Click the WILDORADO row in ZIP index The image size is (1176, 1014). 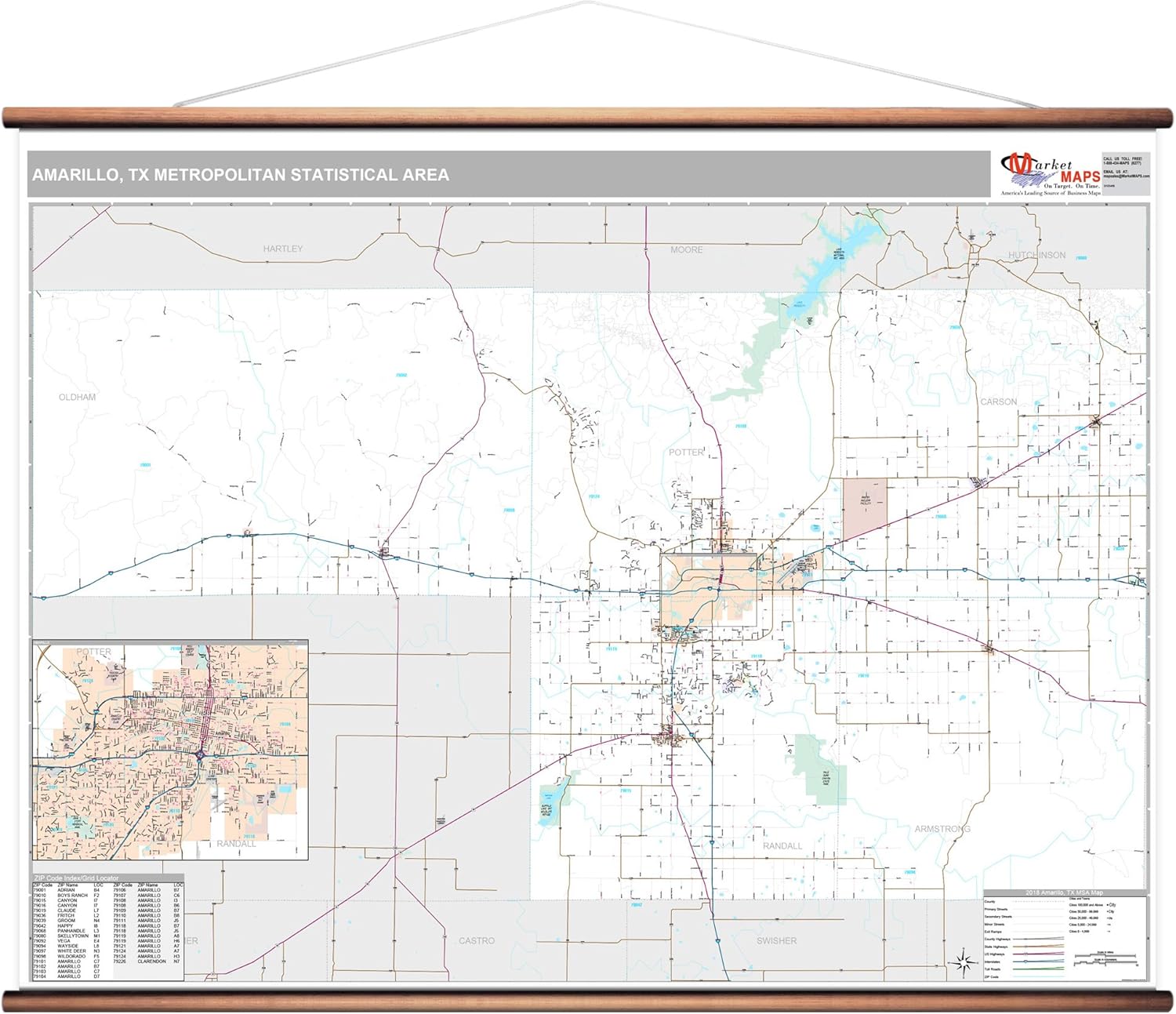(x=67, y=956)
